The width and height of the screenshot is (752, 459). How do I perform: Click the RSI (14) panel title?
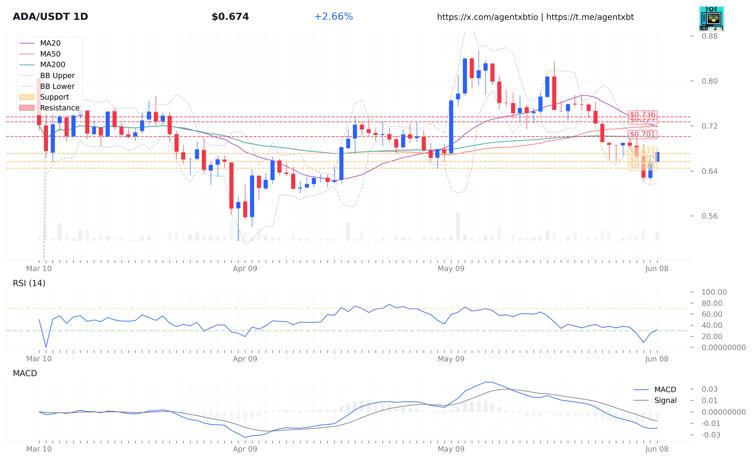pos(29,284)
